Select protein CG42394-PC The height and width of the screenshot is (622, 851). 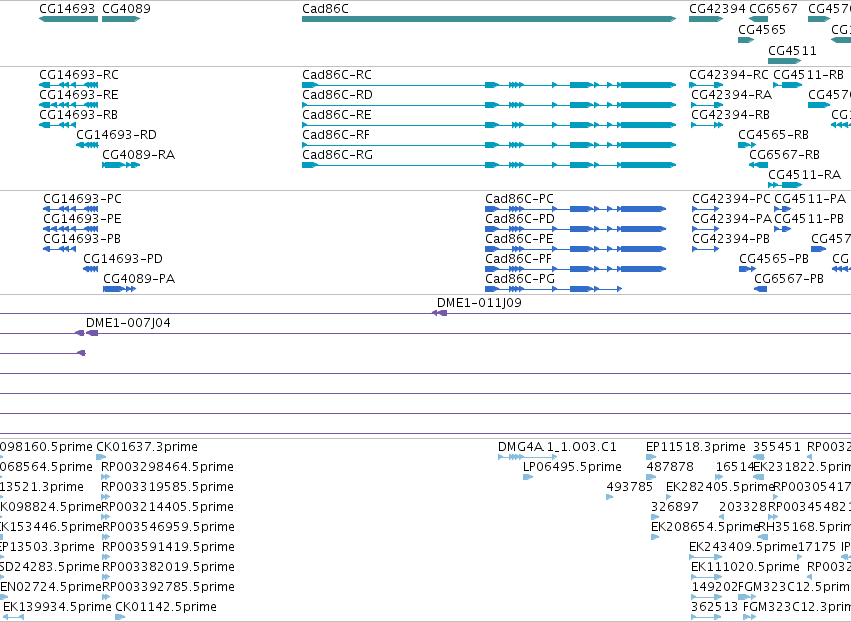[706, 209]
